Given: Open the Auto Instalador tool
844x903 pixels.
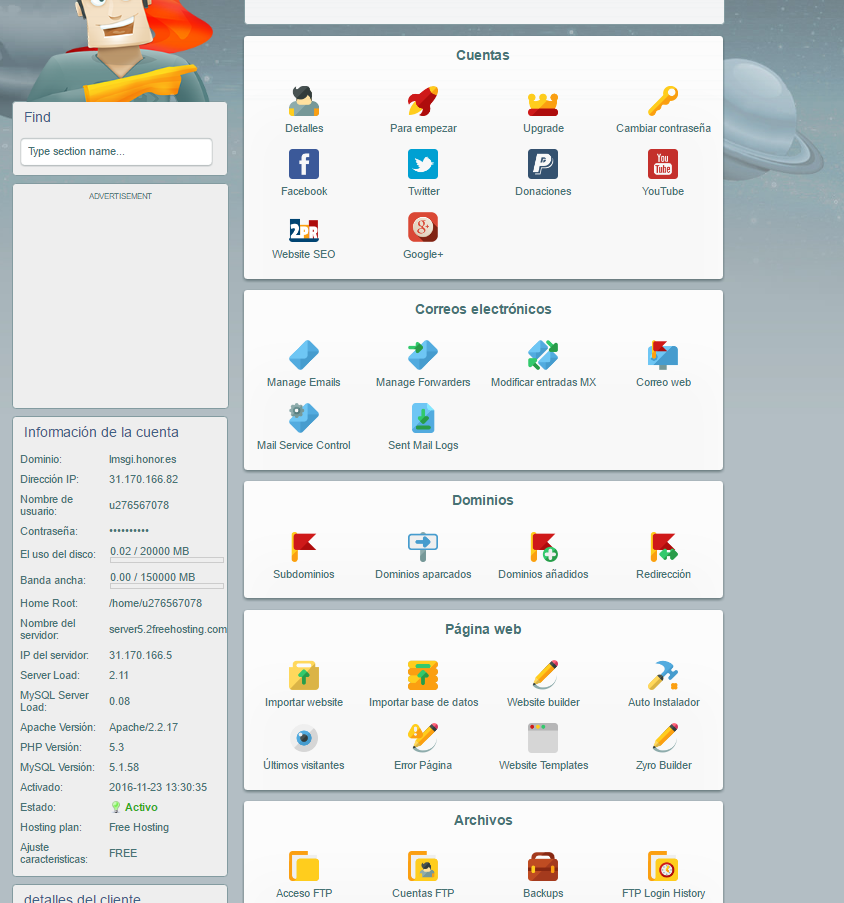Looking at the screenshot, I should [x=663, y=676].
